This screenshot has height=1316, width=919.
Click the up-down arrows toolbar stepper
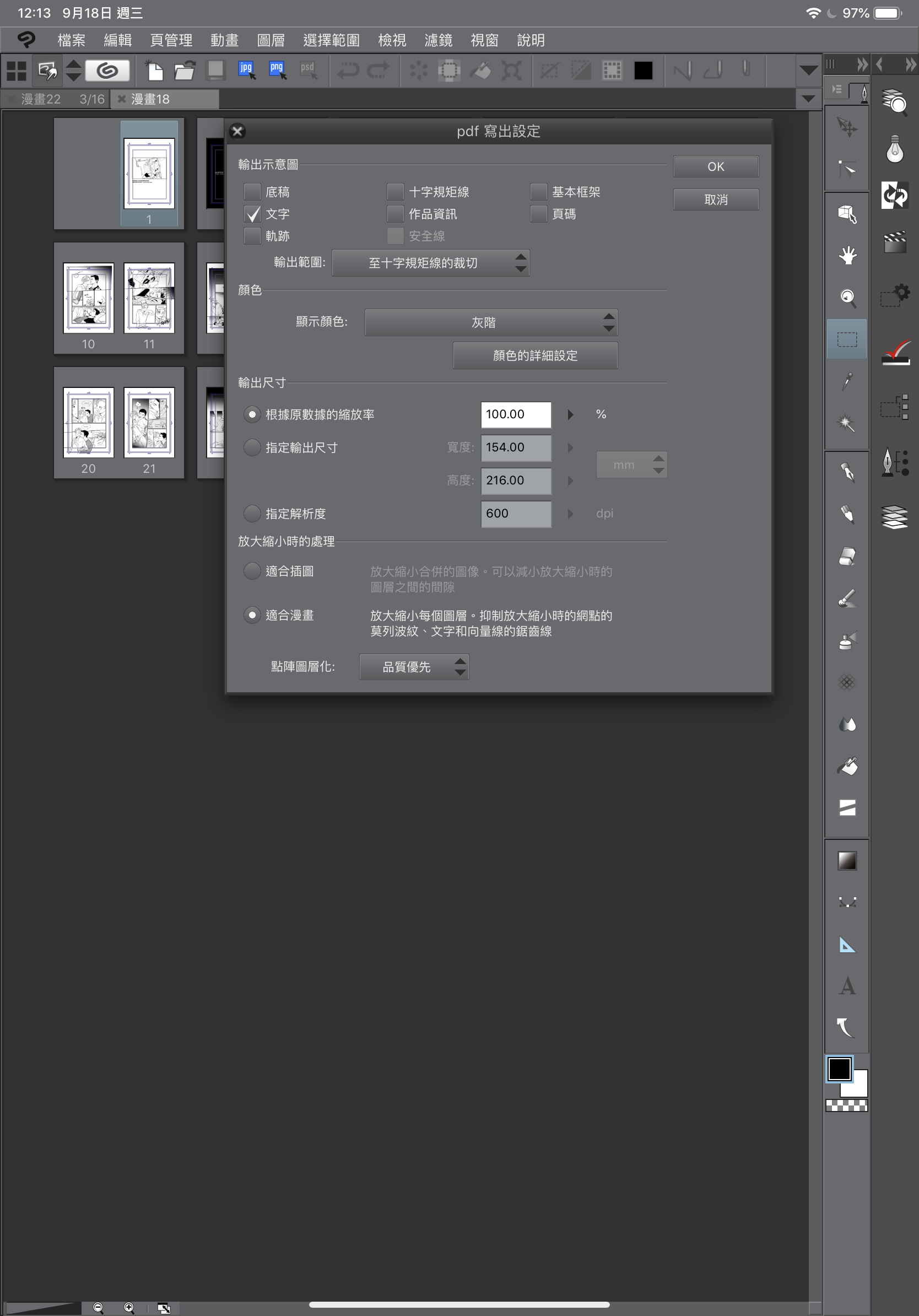click(x=73, y=71)
